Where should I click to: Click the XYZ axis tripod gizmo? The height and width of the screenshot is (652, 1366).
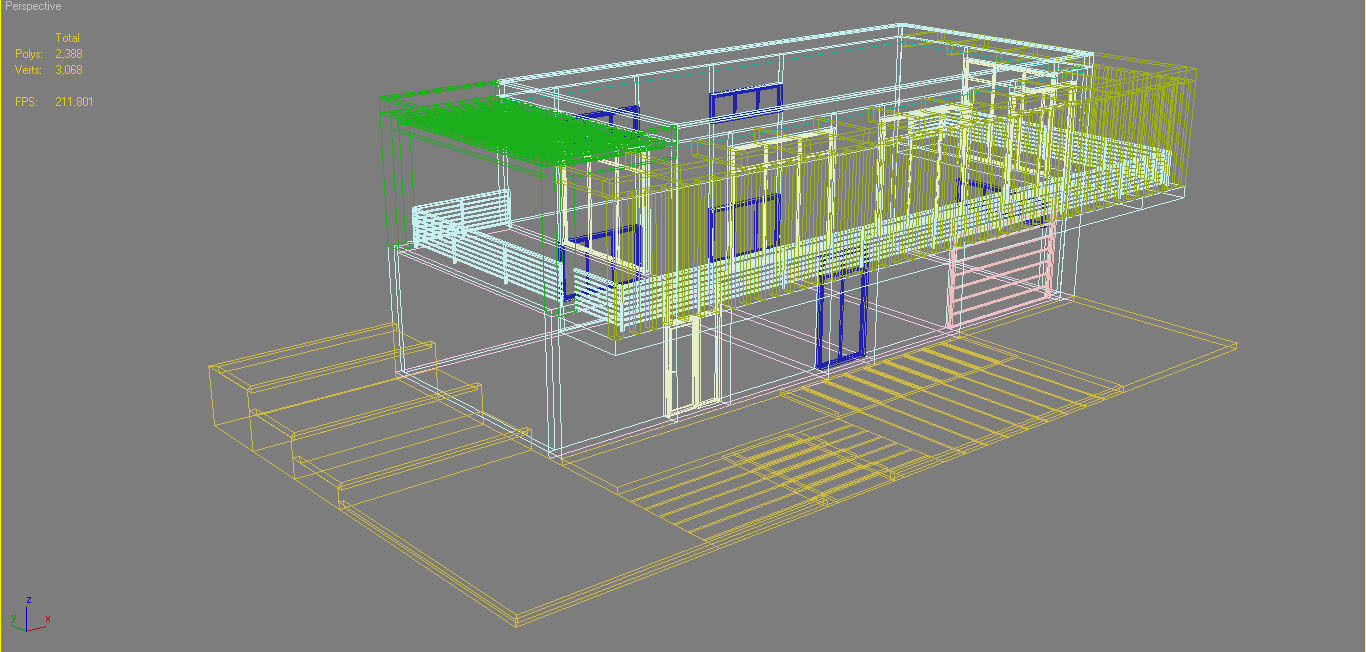click(x=28, y=614)
